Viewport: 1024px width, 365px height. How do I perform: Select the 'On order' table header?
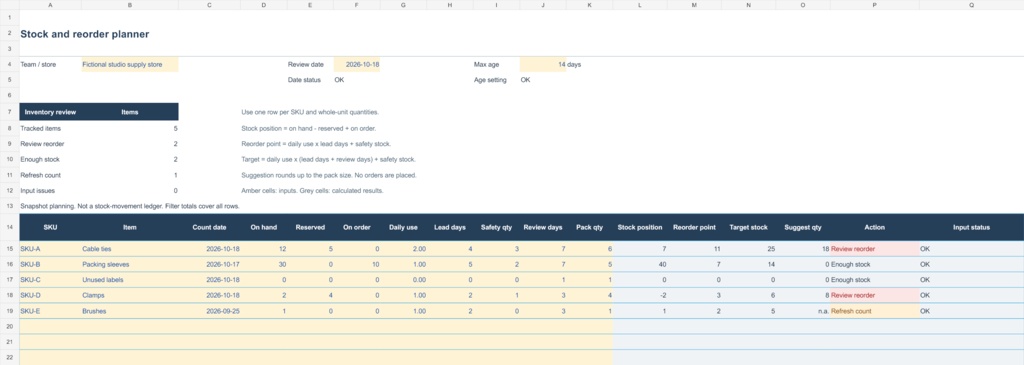coord(357,227)
